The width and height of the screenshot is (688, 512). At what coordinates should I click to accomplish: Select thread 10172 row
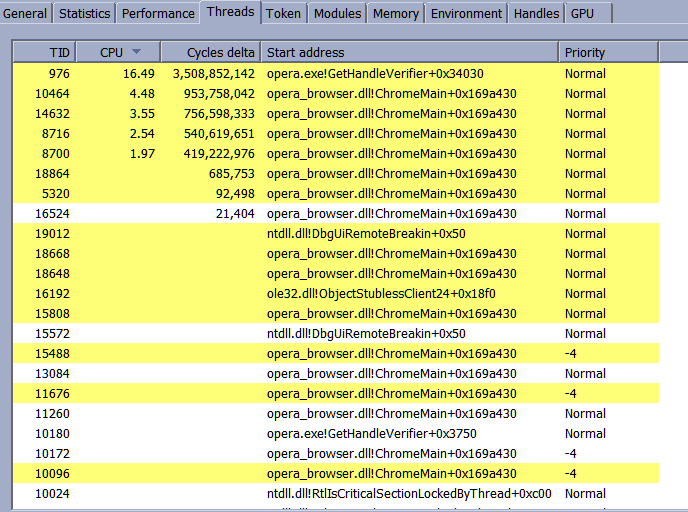(336, 454)
